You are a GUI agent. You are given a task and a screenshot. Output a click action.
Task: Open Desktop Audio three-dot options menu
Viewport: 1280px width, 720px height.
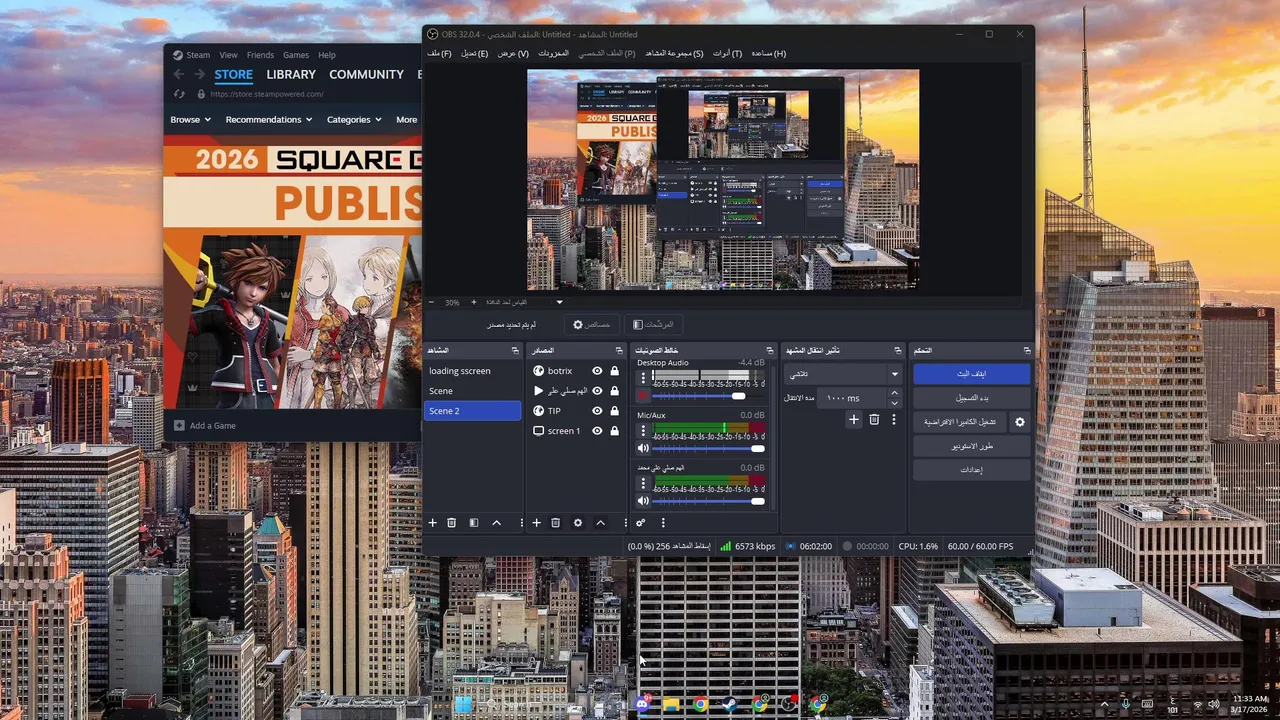click(643, 377)
